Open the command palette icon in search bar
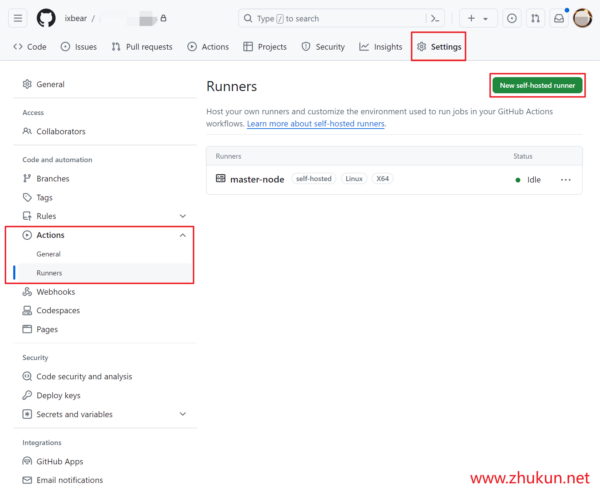This screenshot has height=494, width=600. click(435, 18)
